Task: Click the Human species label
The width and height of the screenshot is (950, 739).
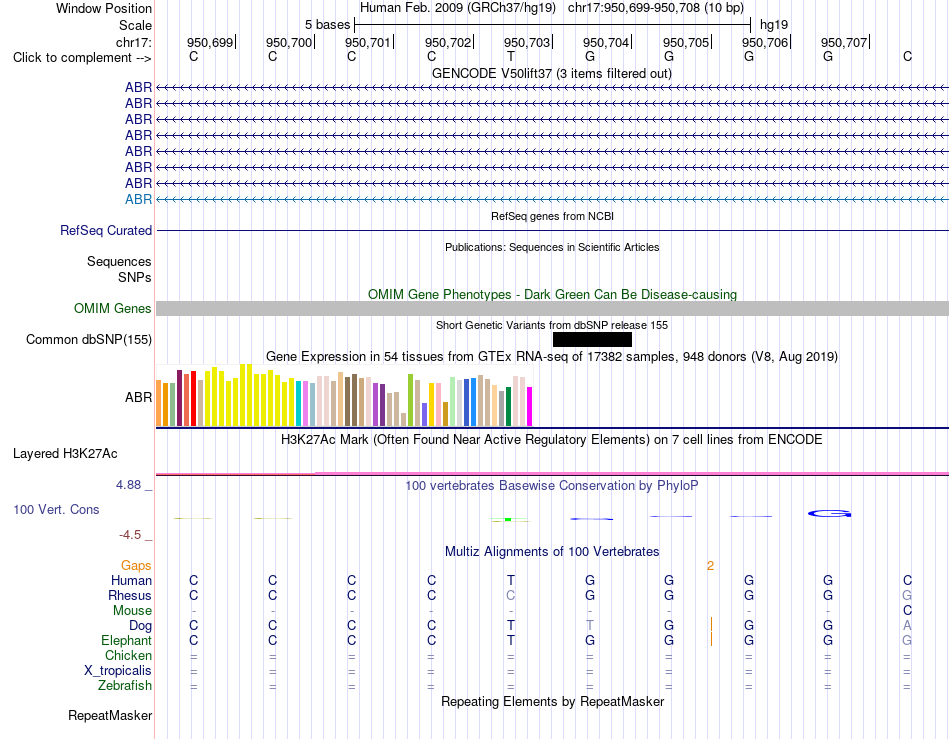Action: [131, 580]
